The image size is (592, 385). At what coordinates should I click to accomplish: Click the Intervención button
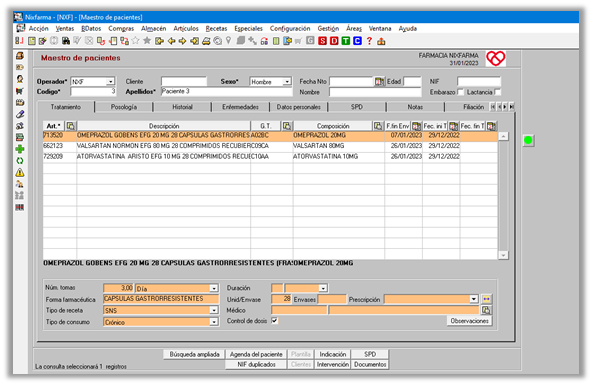pos(333,365)
